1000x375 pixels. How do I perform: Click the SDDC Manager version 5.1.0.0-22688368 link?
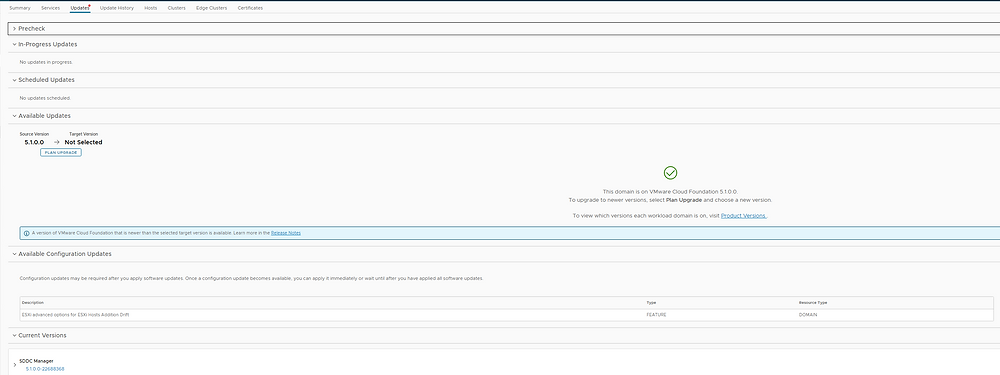45,369
